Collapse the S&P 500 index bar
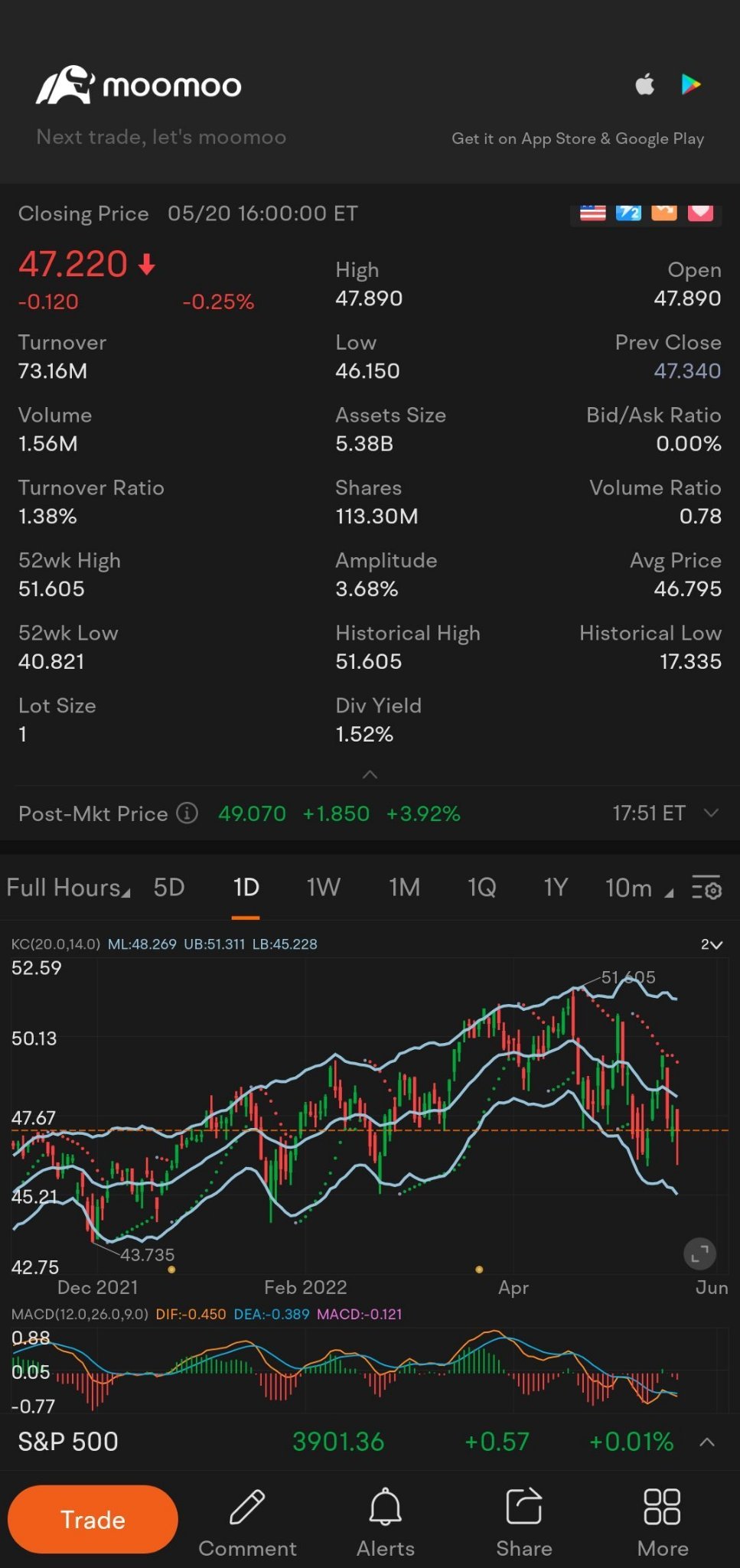740x1568 pixels. [x=708, y=1442]
